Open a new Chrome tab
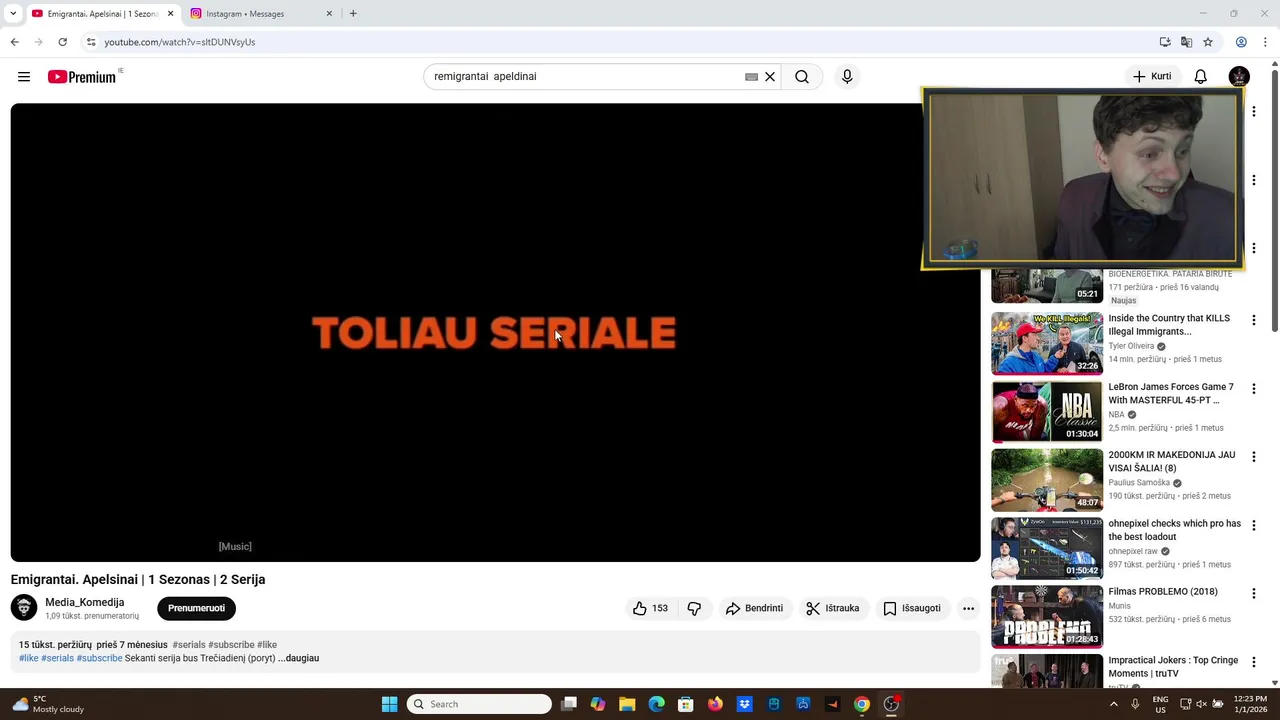1280x720 pixels. pyautogui.click(x=353, y=13)
